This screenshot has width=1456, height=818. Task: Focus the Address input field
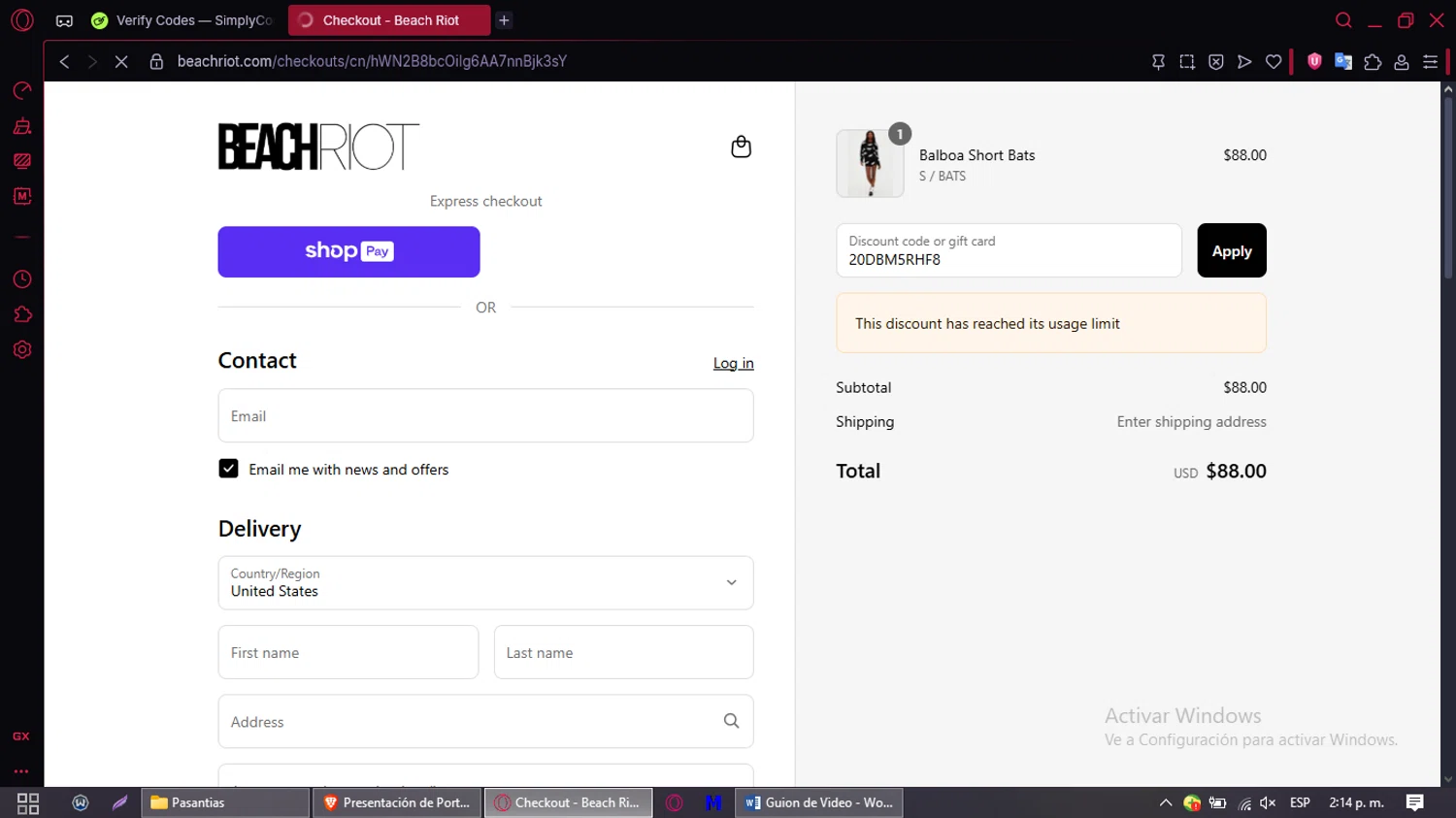(x=485, y=721)
